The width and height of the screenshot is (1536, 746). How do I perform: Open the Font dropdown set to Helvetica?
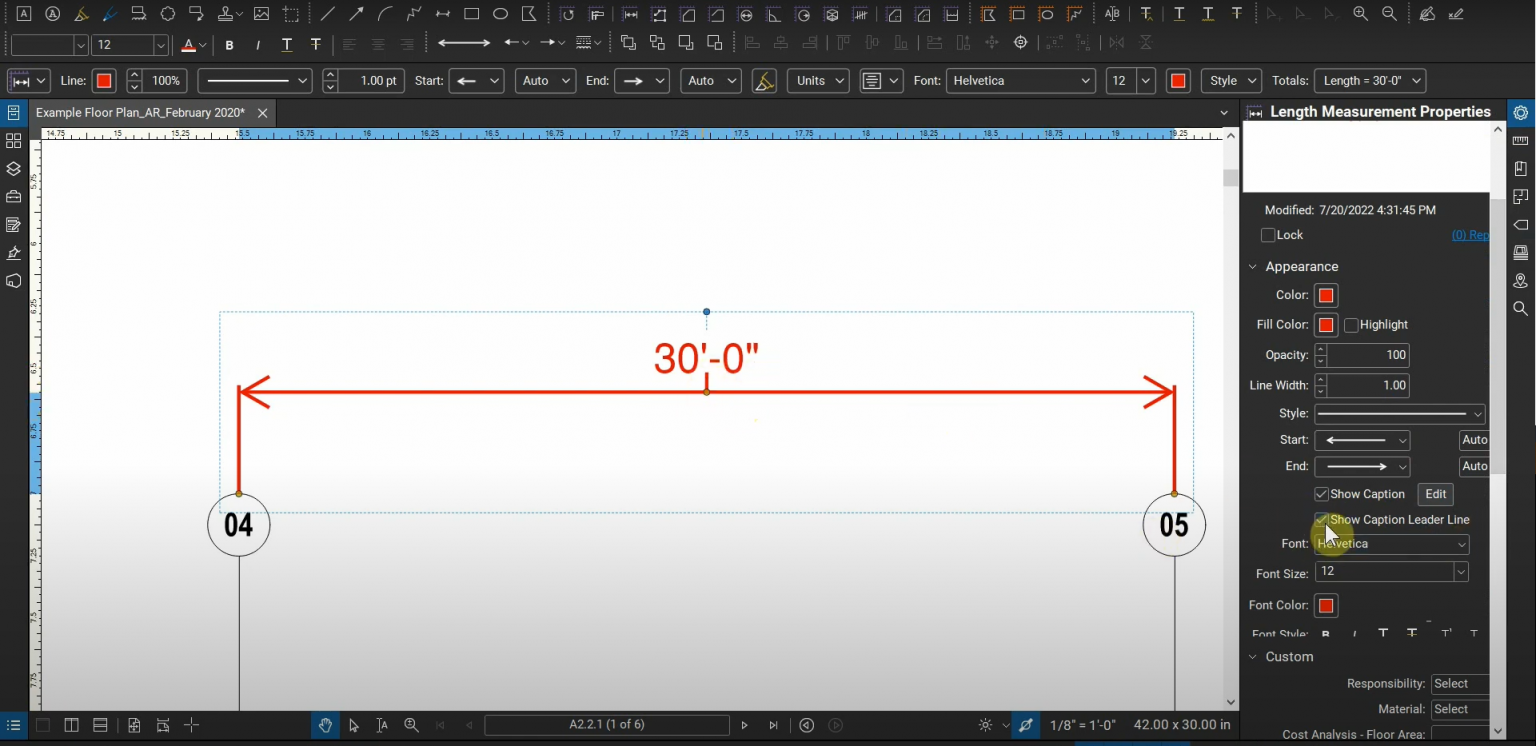(1392, 543)
